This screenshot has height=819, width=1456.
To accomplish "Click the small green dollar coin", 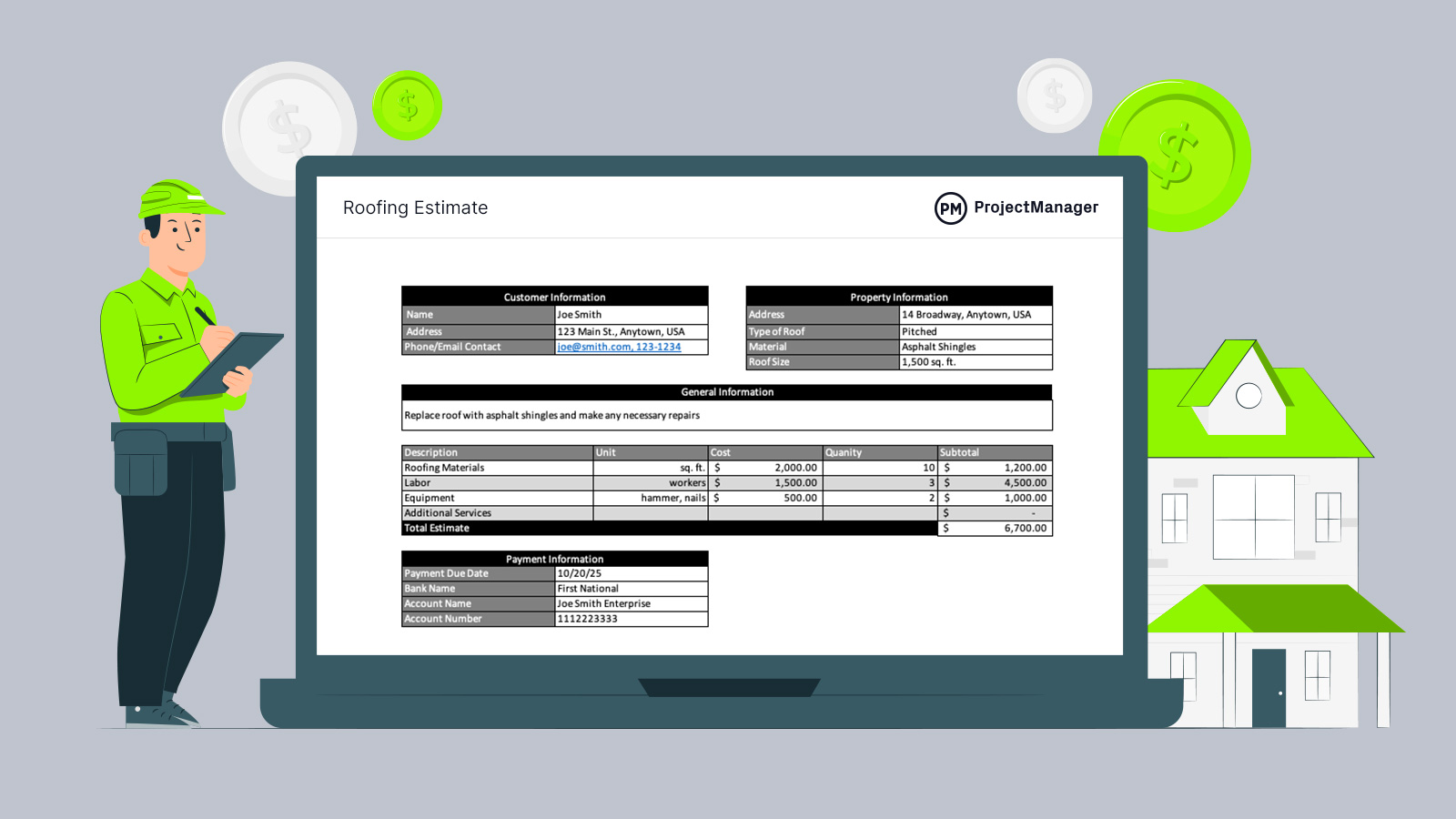I will pos(407,106).
